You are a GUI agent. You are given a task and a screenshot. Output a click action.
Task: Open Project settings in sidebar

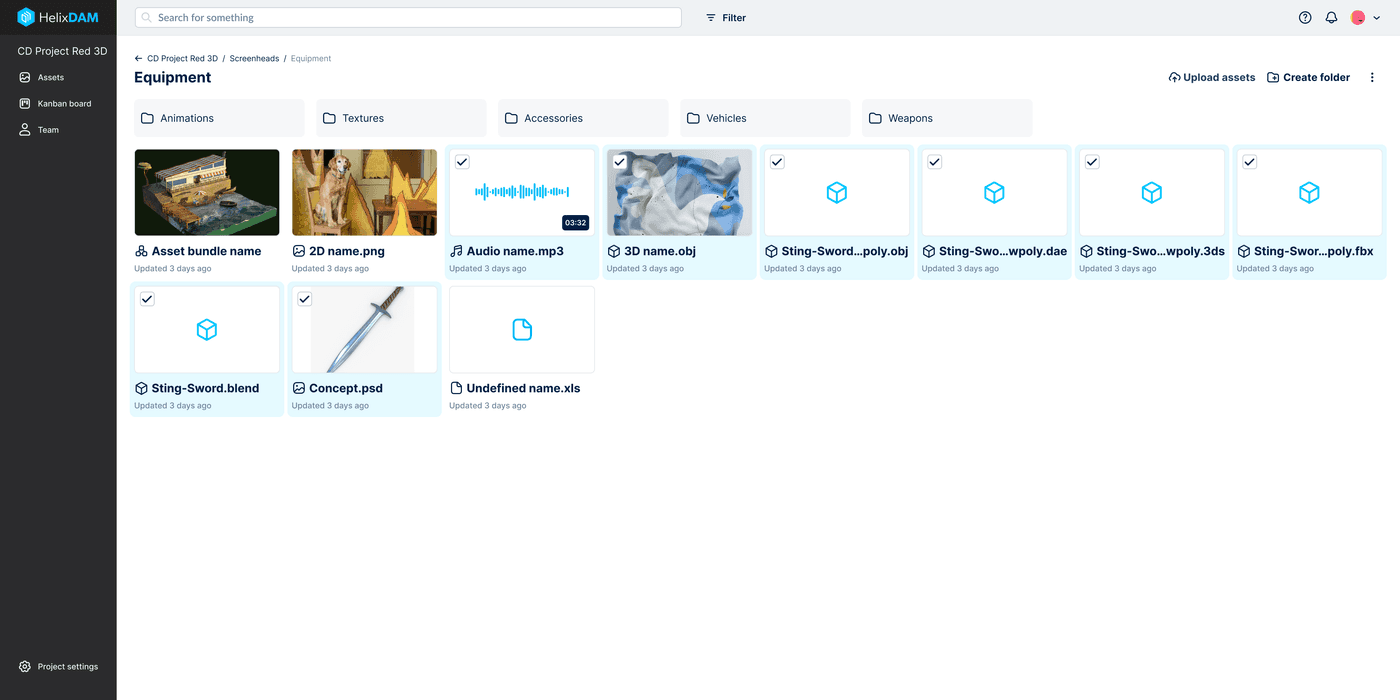(58, 666)
